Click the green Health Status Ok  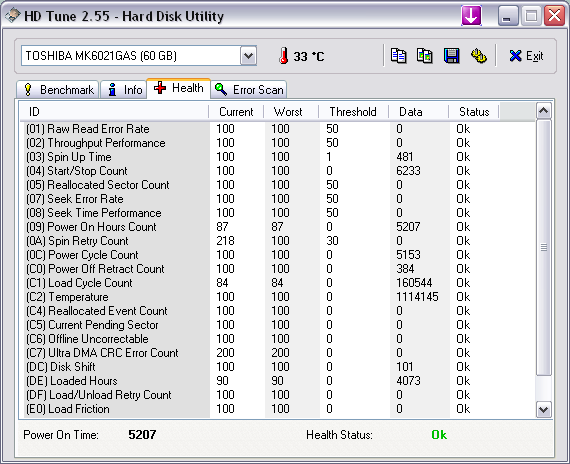point(439,435)
